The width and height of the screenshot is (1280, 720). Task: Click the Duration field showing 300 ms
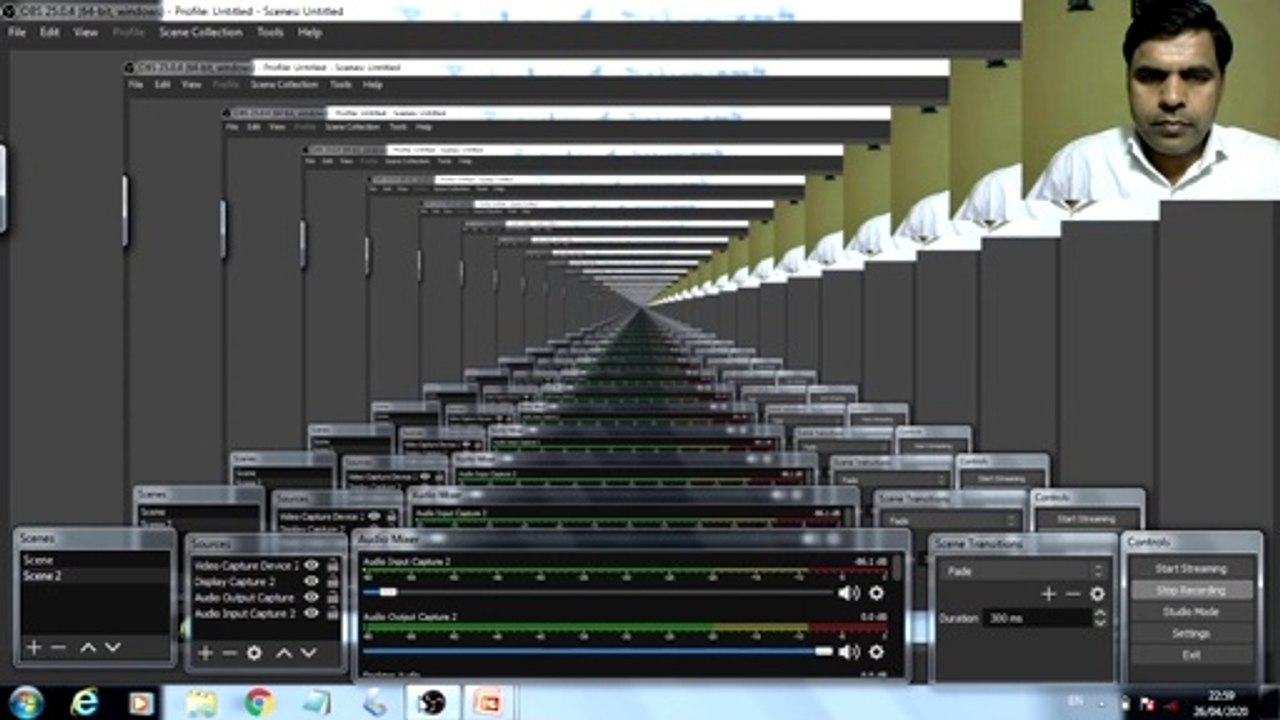(1037, 618)
